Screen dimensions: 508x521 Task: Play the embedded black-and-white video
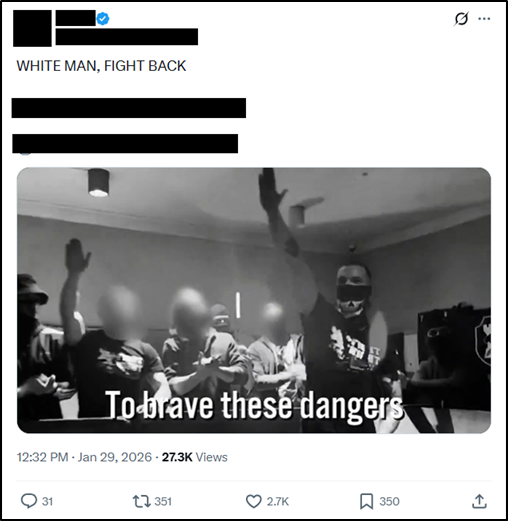click(x=254, y=300)
